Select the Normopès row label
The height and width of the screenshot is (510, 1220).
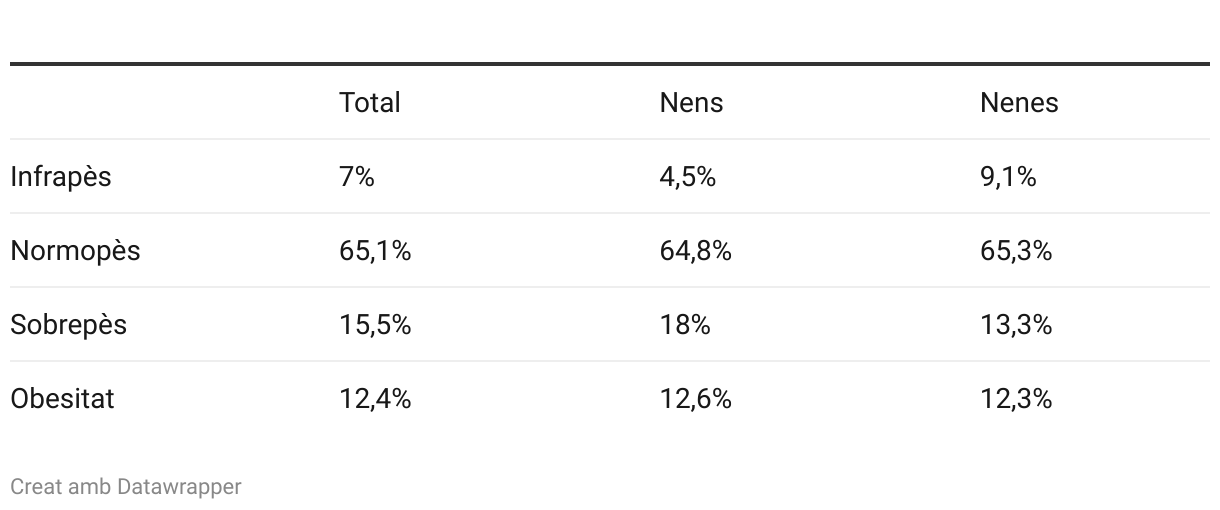point(75,251)
